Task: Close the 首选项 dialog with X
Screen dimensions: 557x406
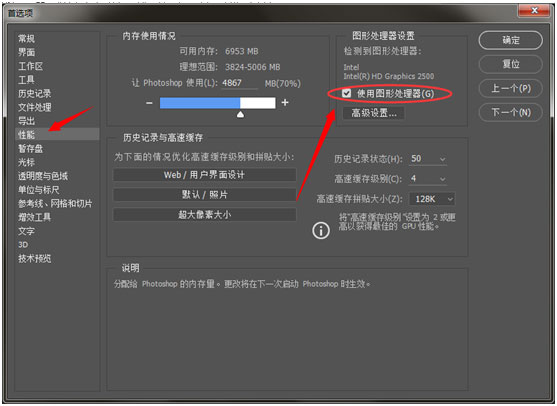Action: (534, 11)
